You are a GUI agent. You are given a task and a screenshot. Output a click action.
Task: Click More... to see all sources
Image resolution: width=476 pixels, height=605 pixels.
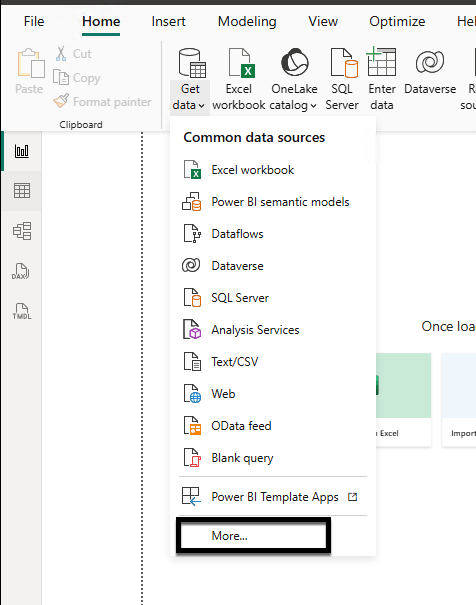coord(253,536)
